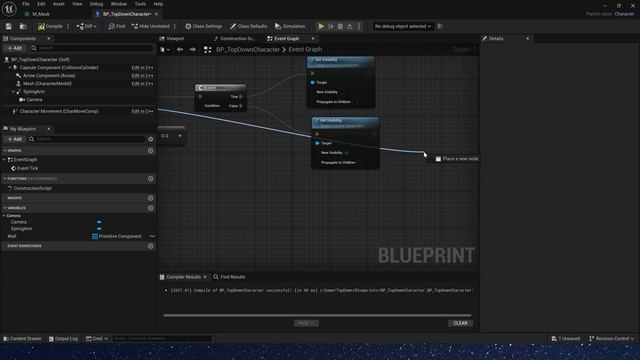Image resolution: width=640 pixels, height=360 pixels.
Task: Close the BP_TopDownCharacter tab
Action: (x=156, y=14)
